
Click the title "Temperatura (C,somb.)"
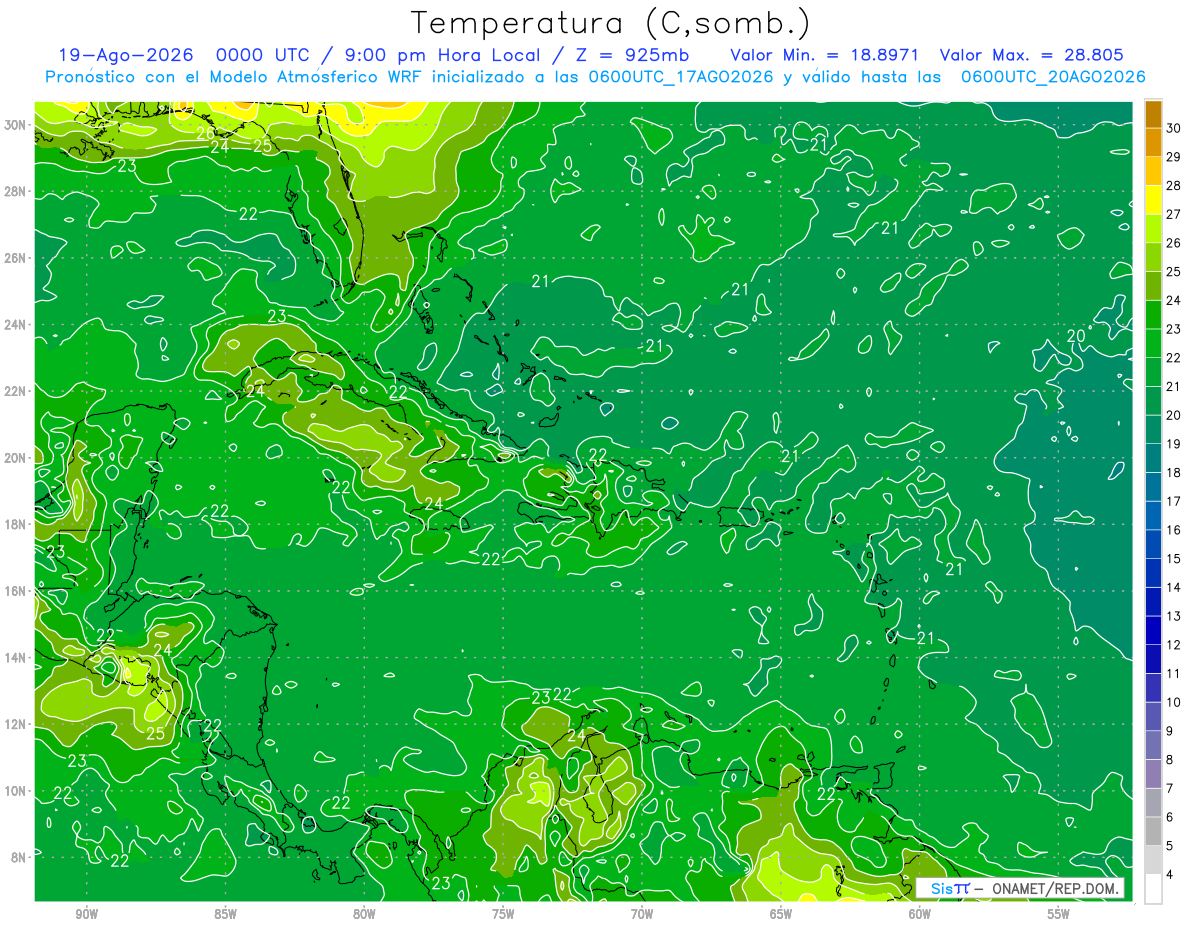coord(611,23)
